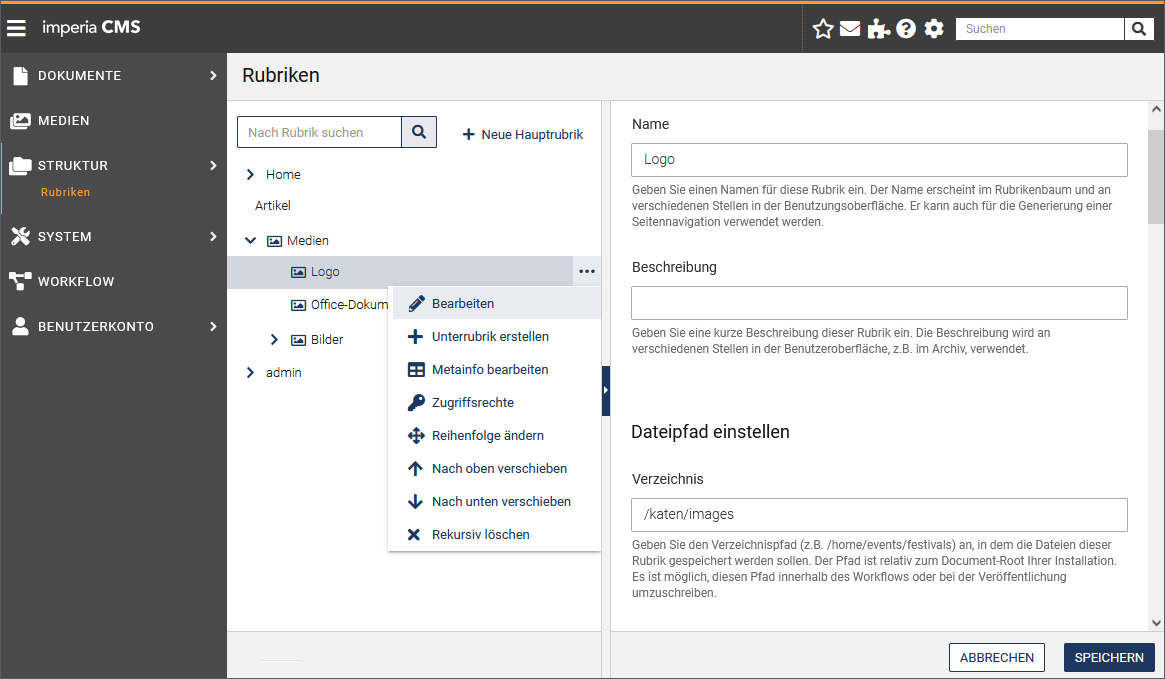Click Neue Hauptrubrik
The image size is (1165, 679).
pos(522,134)
